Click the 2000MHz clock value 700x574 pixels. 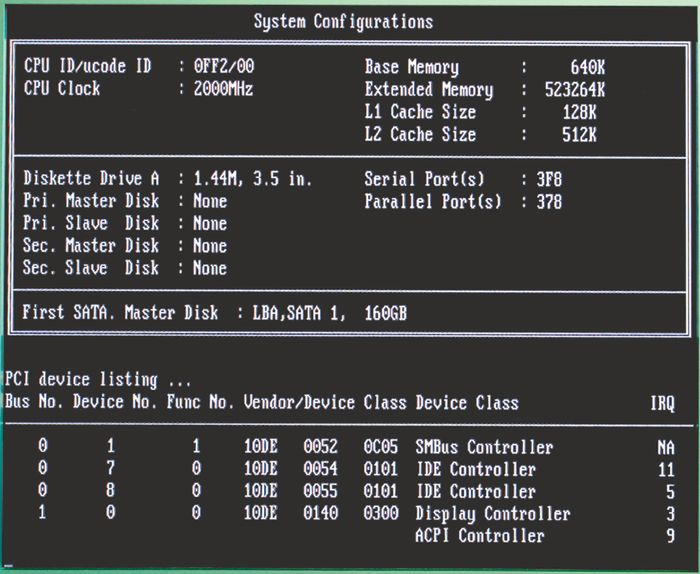pos(223,89)
